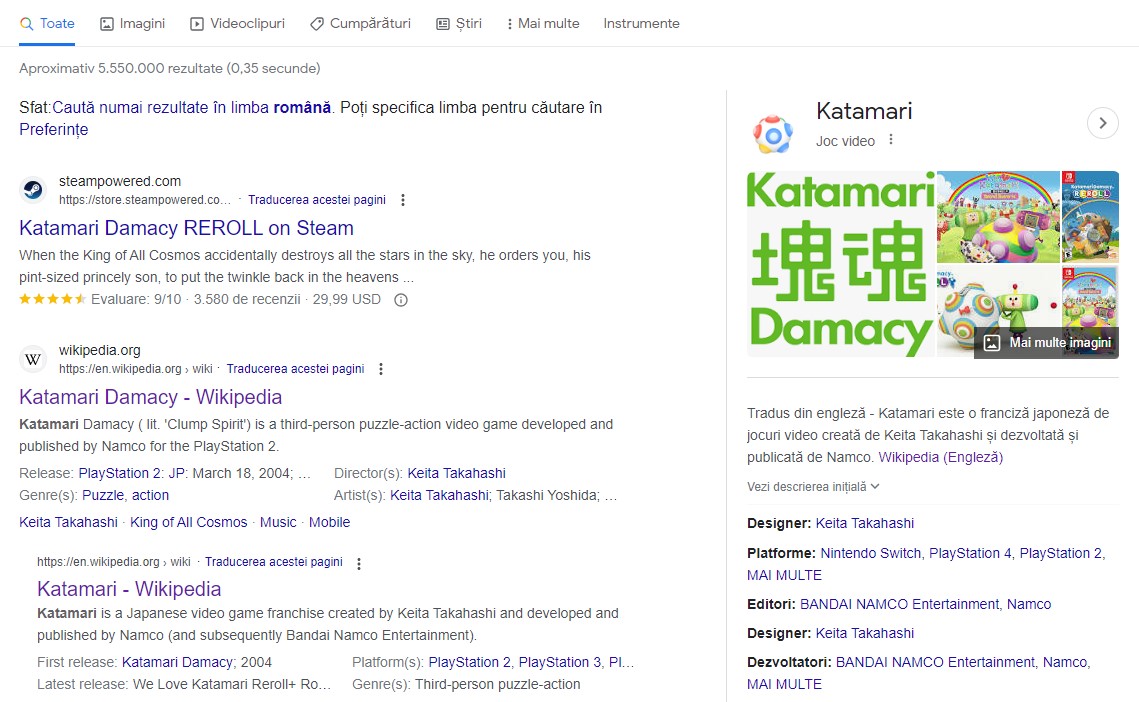This screenshot has height=702, width=1139.
Task: Open the PlayStation 4 platform link
Action: (970, 553)
